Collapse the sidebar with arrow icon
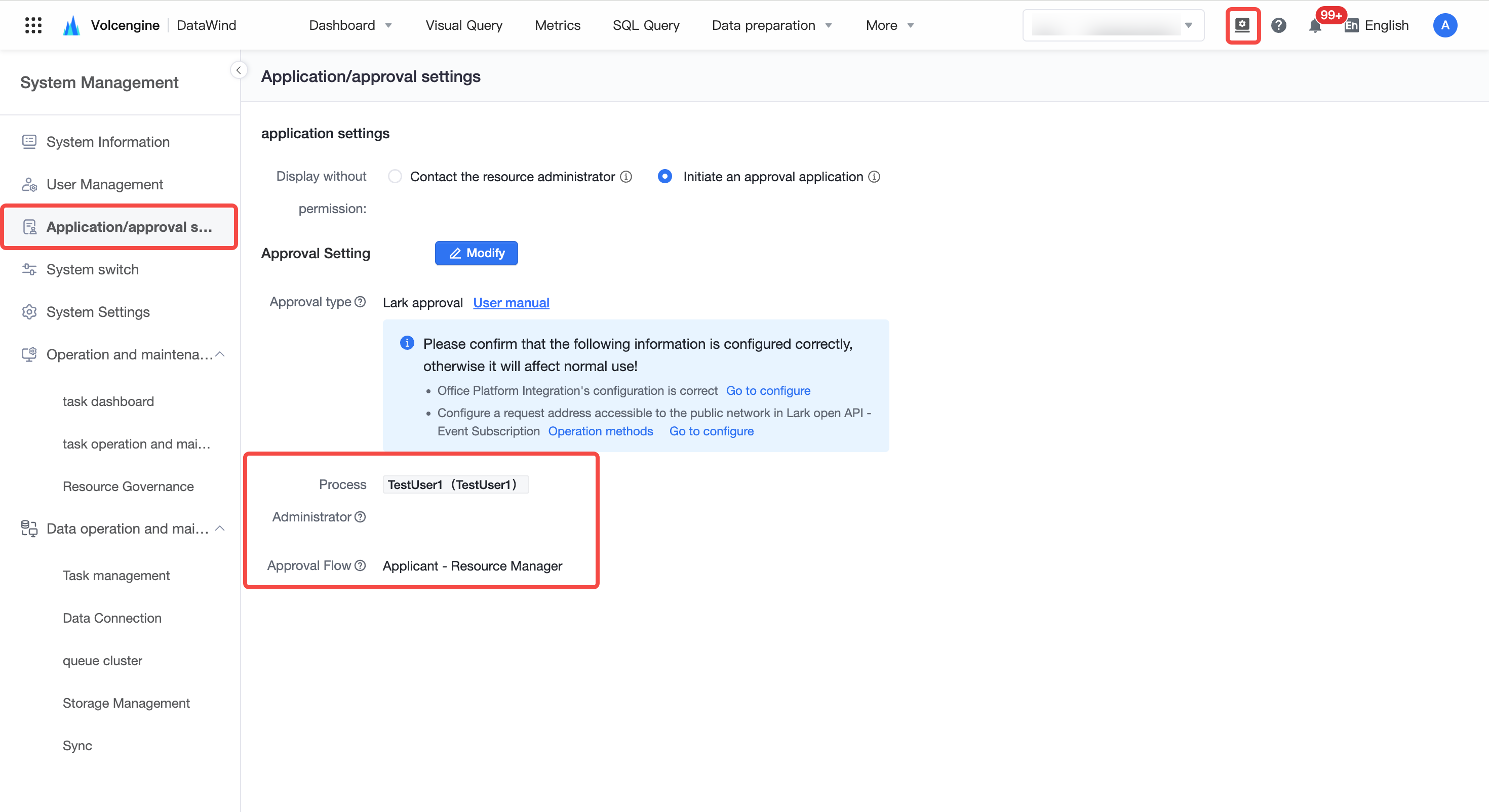1489x812 pixels. click(238, 70)
